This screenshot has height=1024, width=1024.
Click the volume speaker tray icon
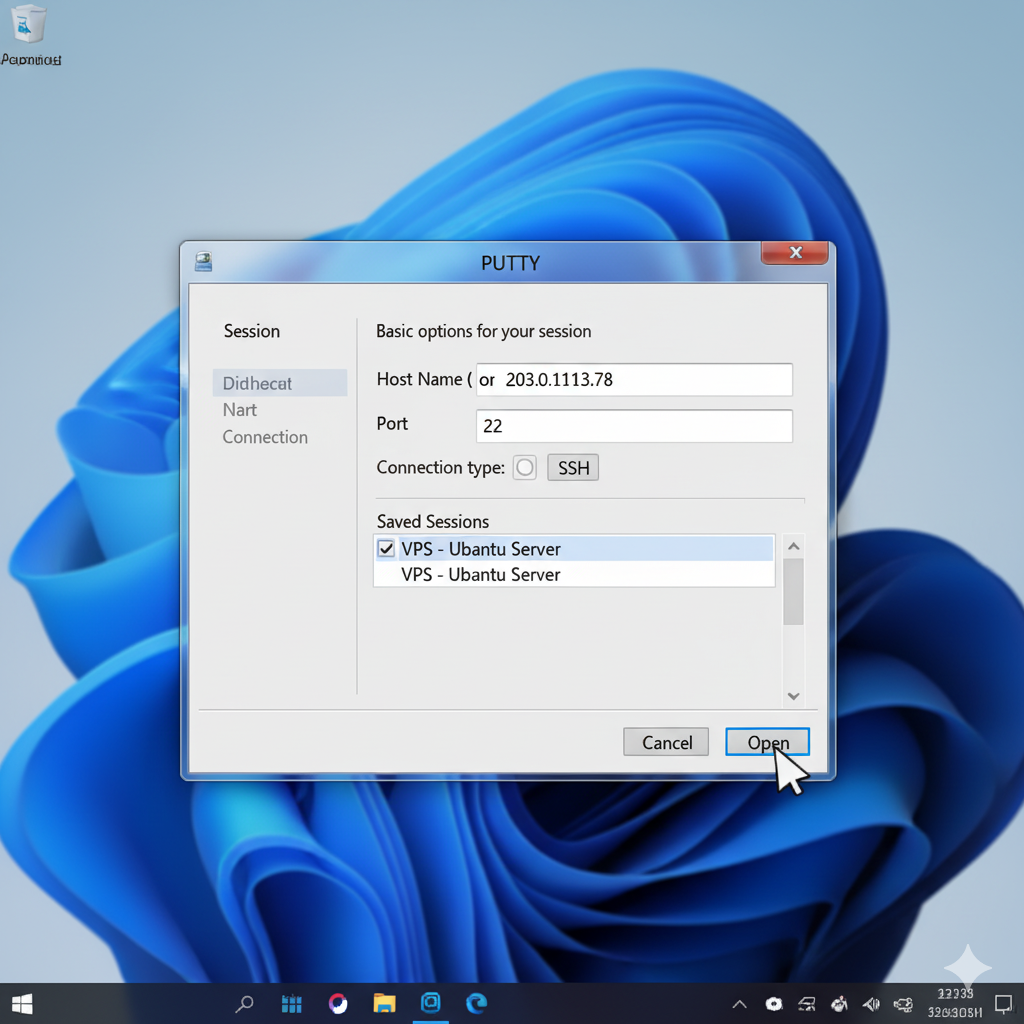[x=871, y=1004]
